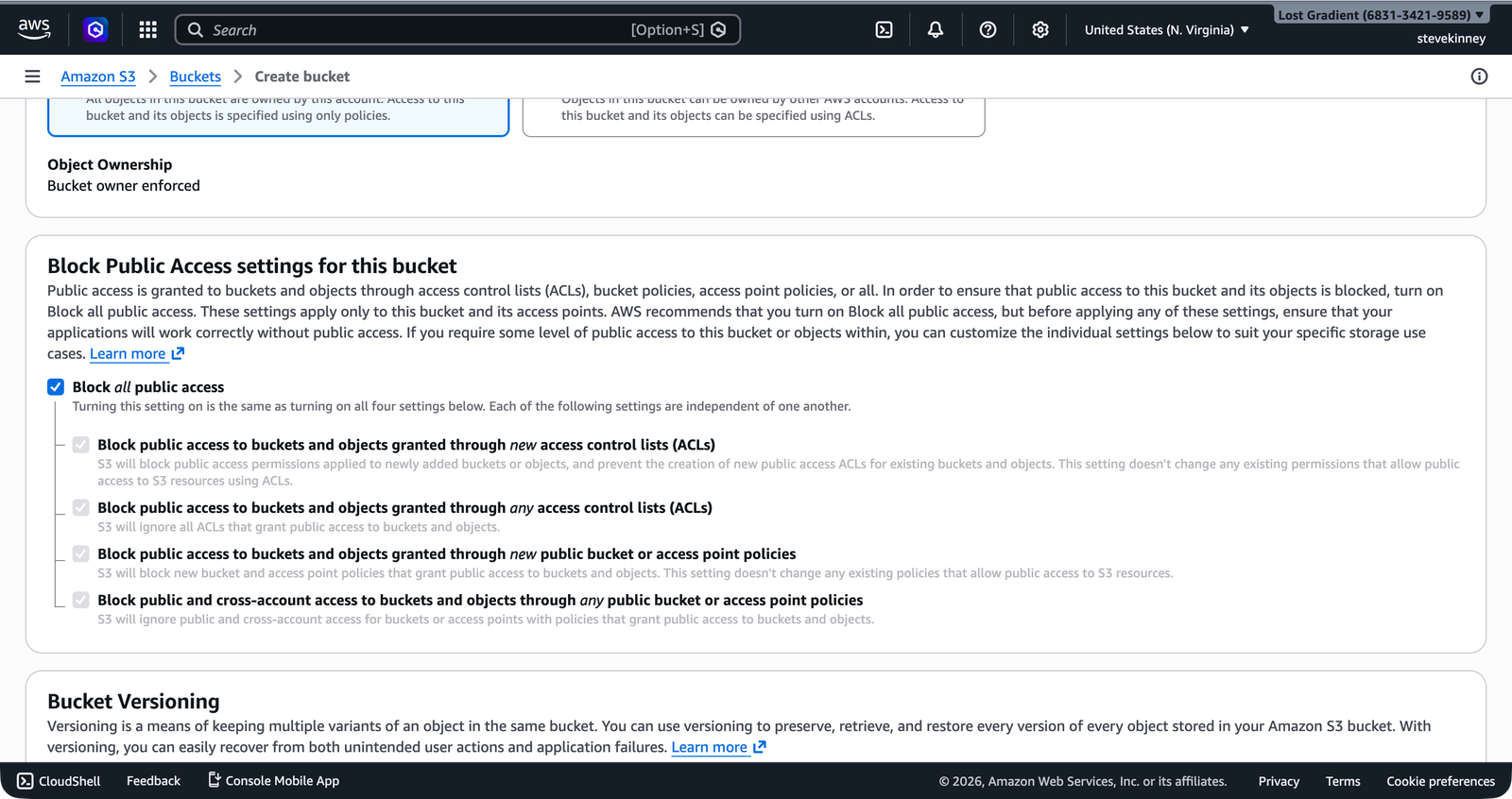Click CloudShell icon in the footer
1512x799 pixels.
point(26,781)
